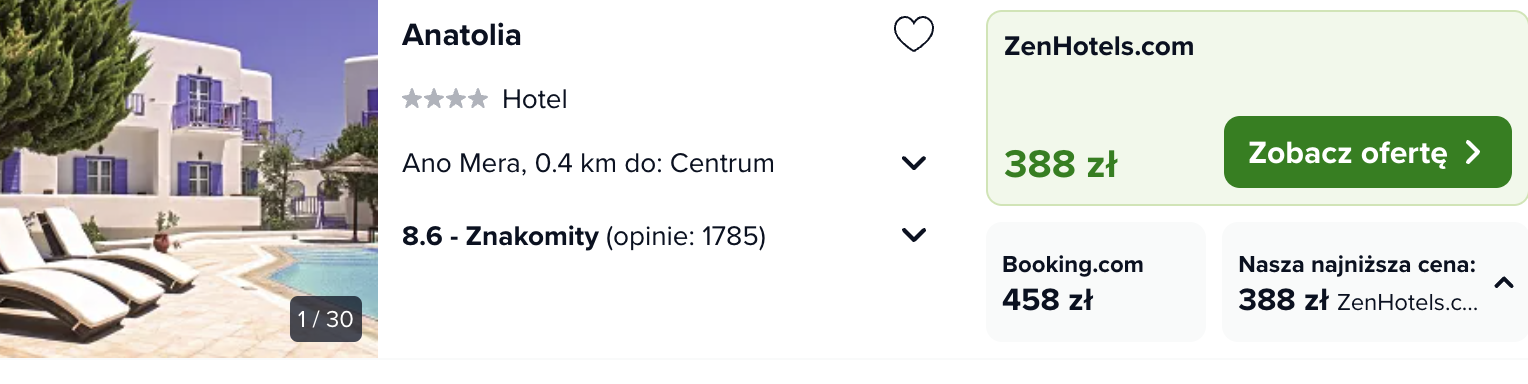Click the 388 zł green price
The height and width of the screenshot is (384, 1528).
pyautogui.click(x=1061, y=163)
